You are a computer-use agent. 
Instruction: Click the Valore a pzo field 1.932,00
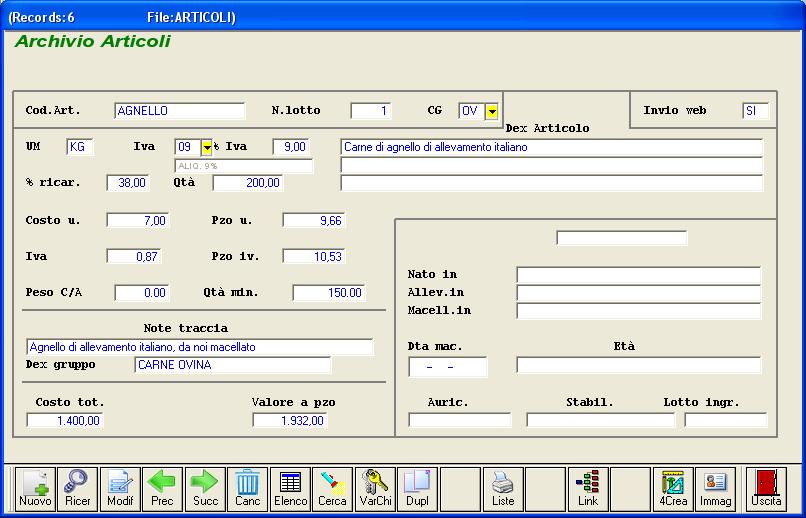(x=290, y=420)
